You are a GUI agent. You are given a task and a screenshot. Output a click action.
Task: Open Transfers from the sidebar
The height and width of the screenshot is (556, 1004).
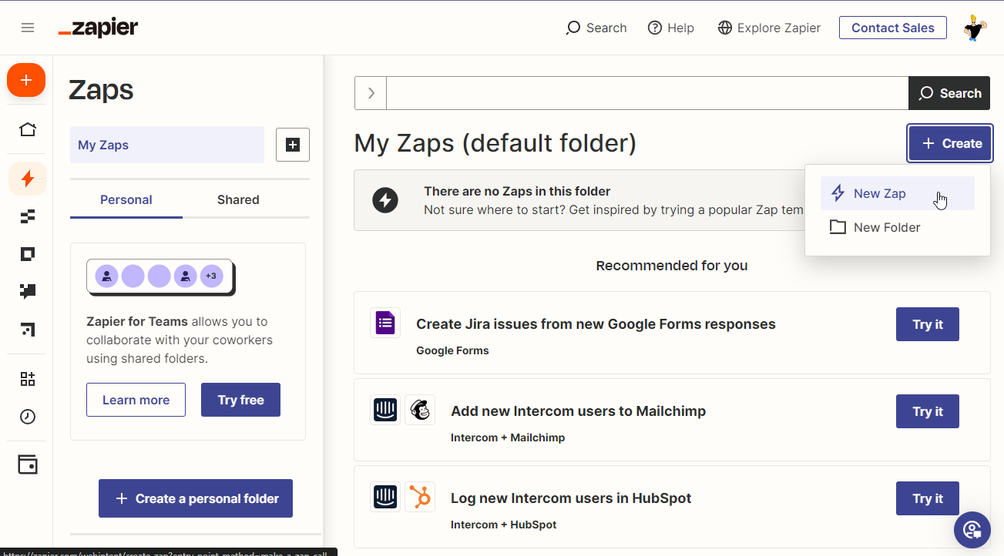(x=28, y=217)
